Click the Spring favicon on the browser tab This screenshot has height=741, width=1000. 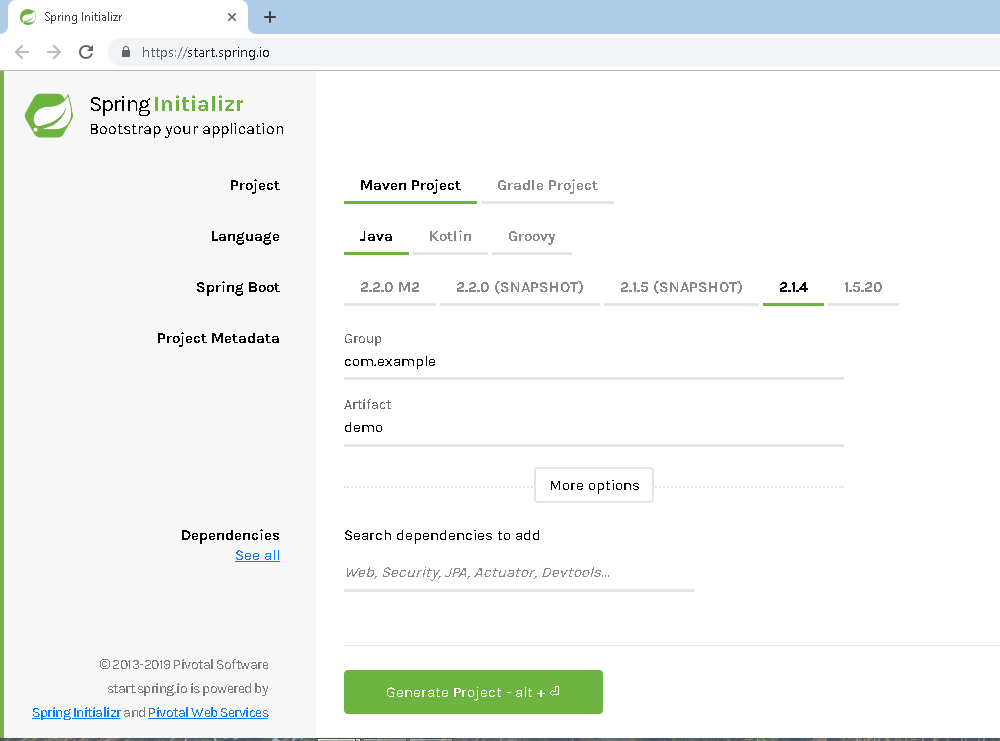tap(27, 17)
